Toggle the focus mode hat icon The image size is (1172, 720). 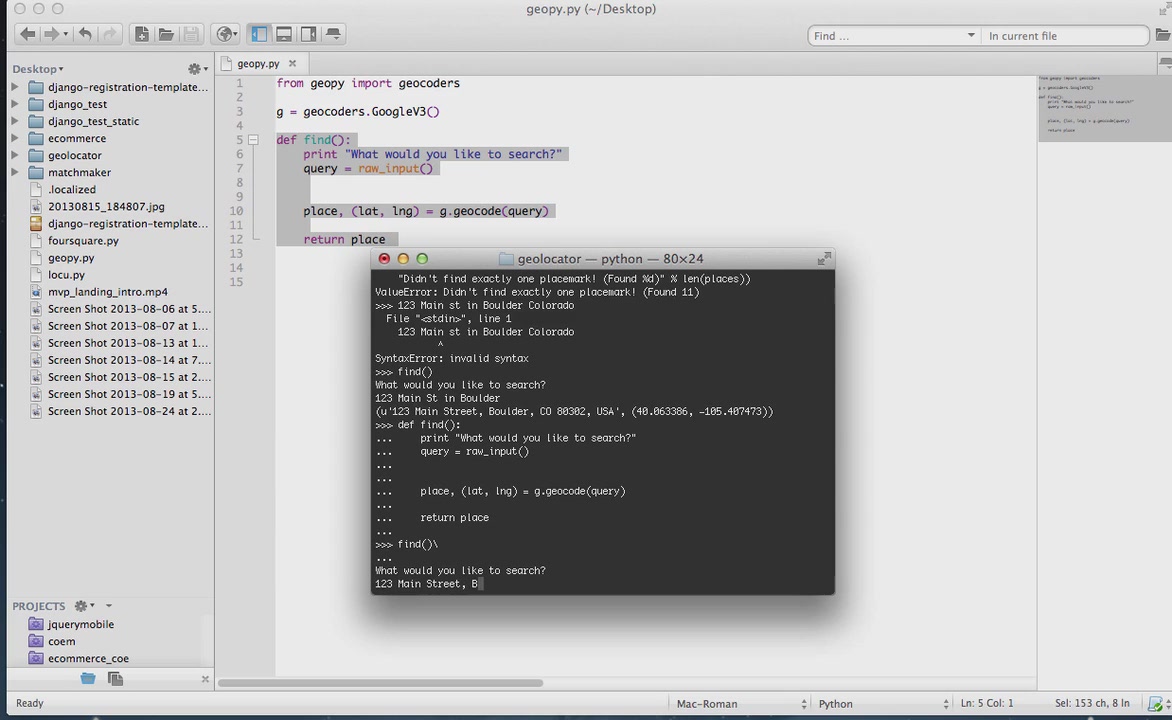tap(333, 34)
